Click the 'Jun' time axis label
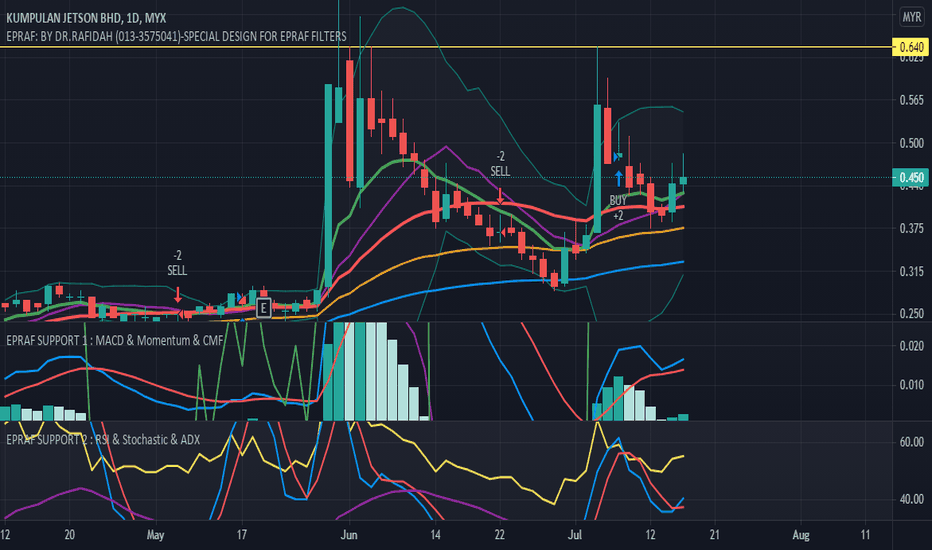The width and height of the screenshot is (932, 550). pos(349,535)
